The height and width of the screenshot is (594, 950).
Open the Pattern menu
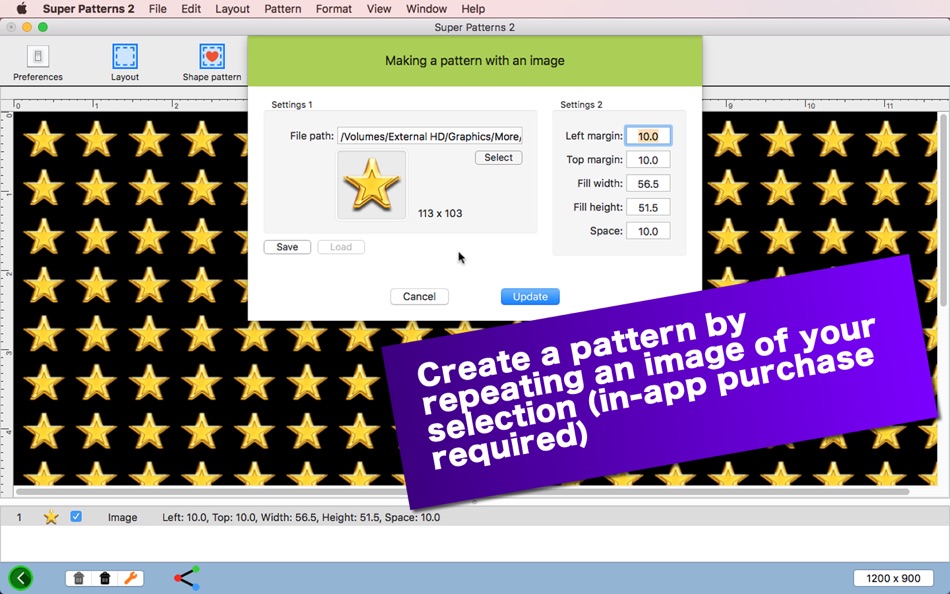click(x=282, y=9)
